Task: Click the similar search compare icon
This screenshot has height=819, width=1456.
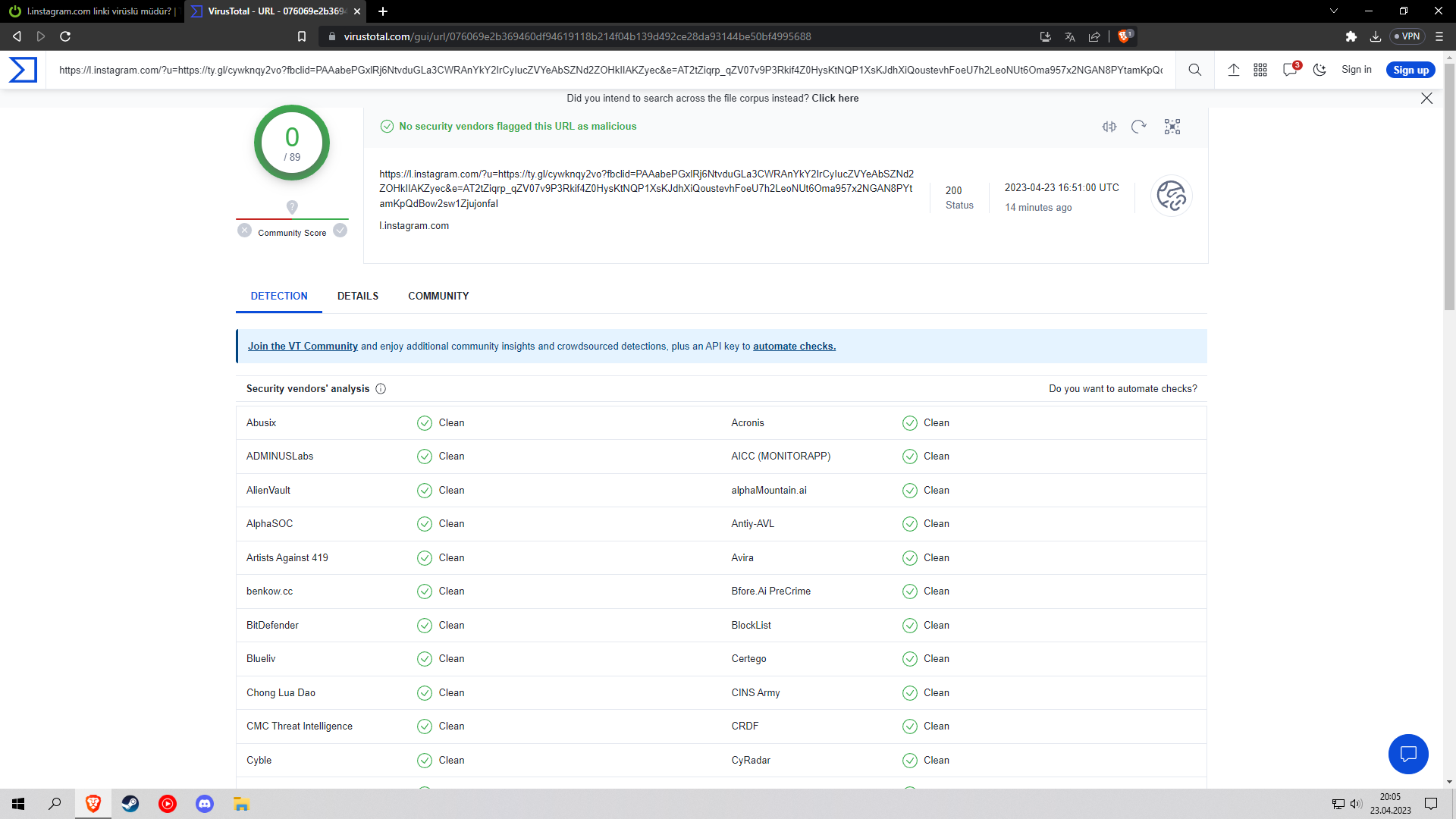Action: pyautogui.click(x=1109, y=127)
